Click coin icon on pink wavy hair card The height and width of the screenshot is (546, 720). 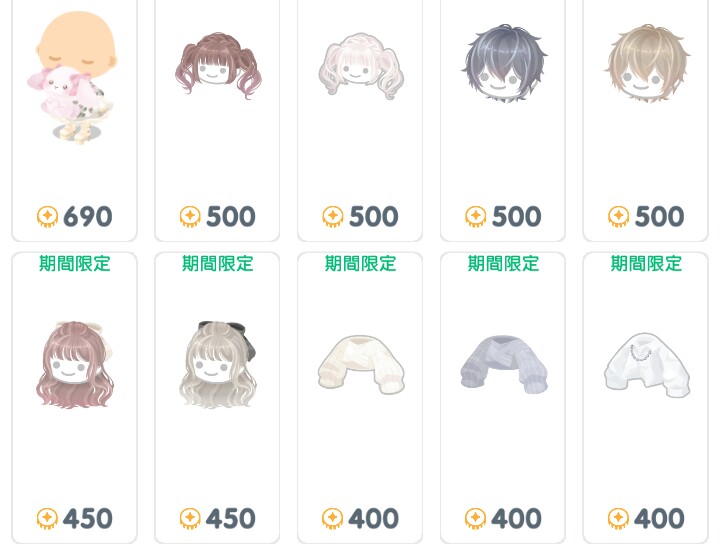tap(47, 519)
